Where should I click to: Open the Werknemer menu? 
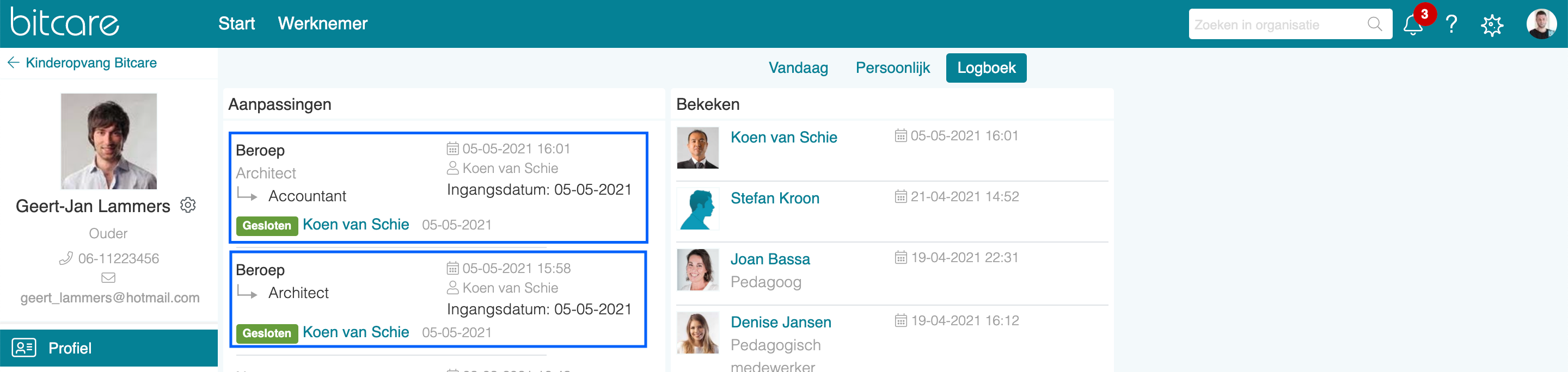[x=323, y=24]
